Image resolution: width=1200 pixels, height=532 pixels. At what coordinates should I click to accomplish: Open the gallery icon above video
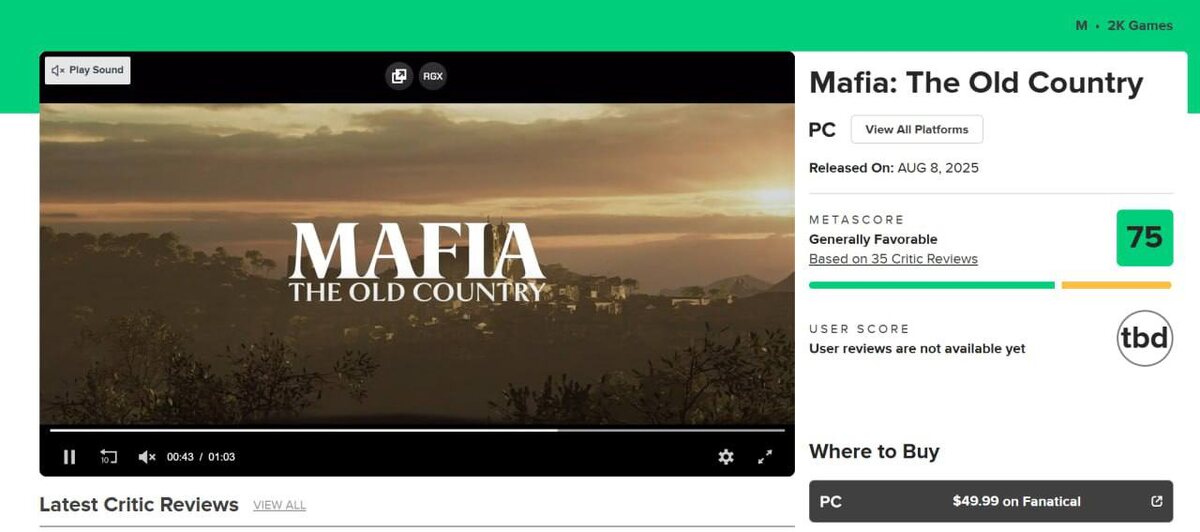click(399, 76)
